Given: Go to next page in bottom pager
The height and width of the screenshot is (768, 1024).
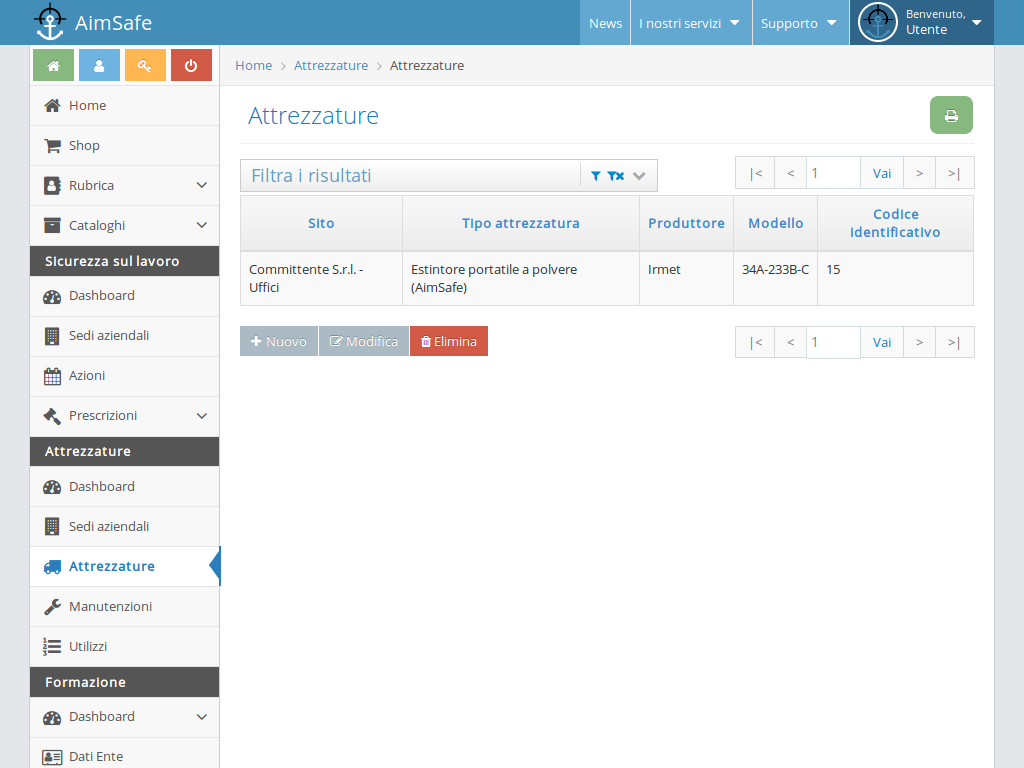Looking at the screenshot, I should tap(920, 342).
